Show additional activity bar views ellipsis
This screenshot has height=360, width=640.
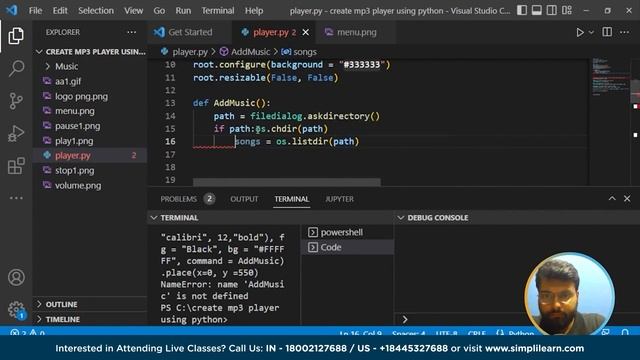tap(16, 198)
